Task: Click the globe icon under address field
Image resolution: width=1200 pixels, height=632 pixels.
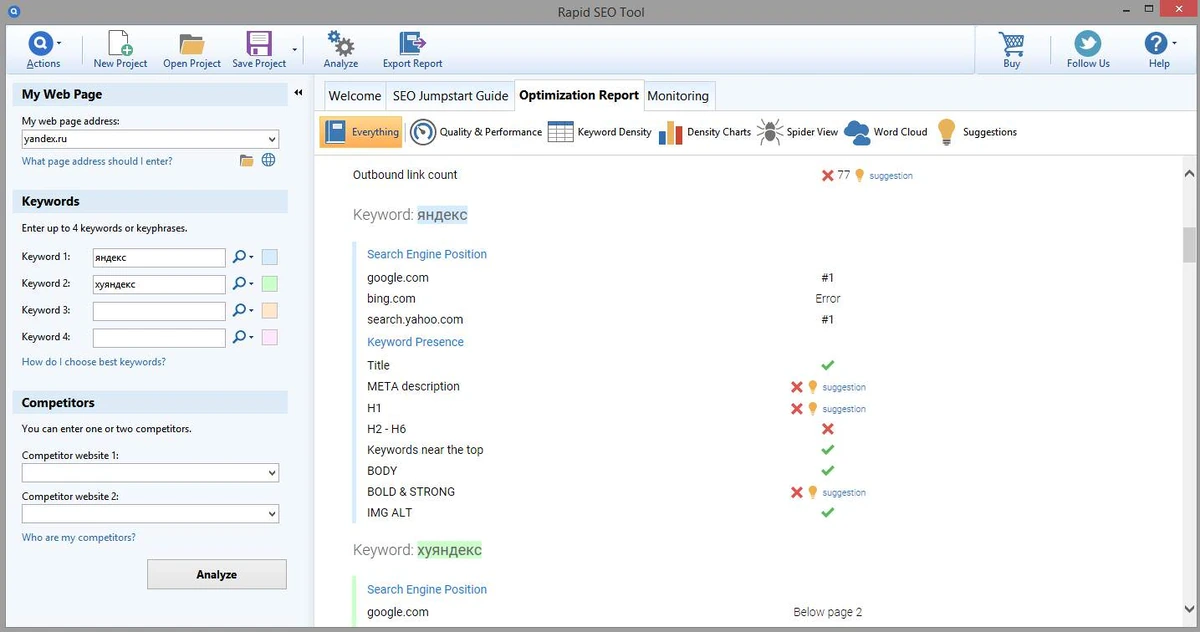Action: 268,160
